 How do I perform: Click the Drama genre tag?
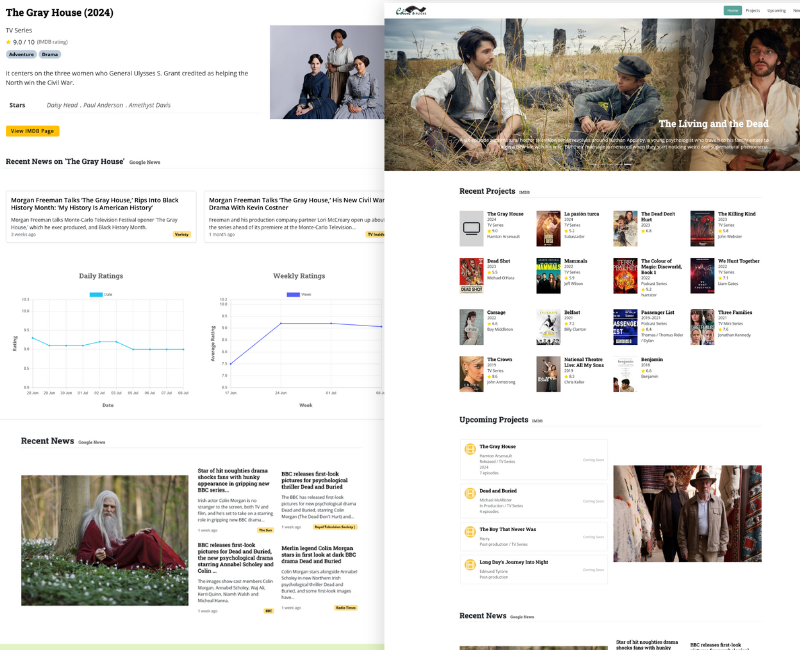pos(50,54)
